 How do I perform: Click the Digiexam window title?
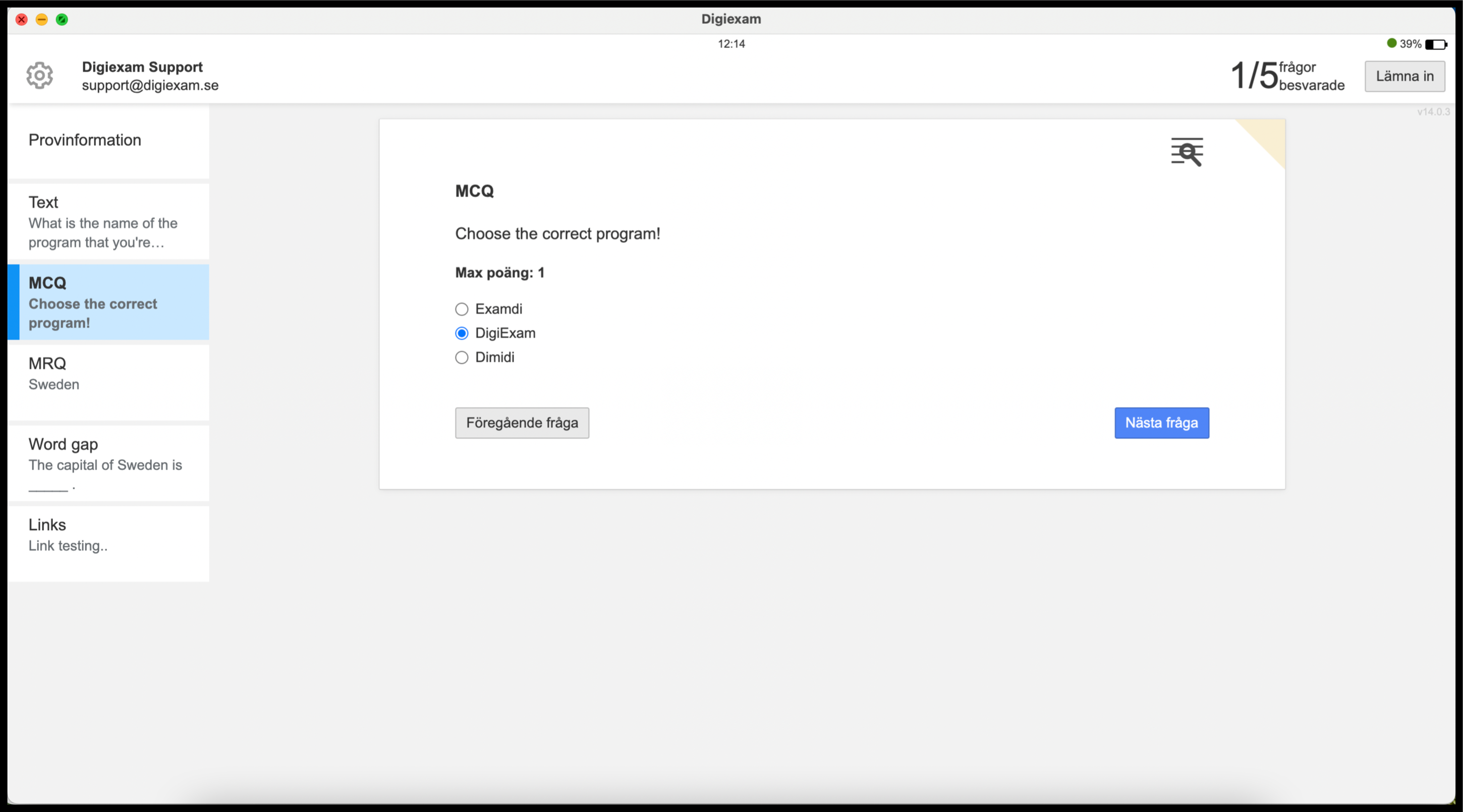pos(731,19)
